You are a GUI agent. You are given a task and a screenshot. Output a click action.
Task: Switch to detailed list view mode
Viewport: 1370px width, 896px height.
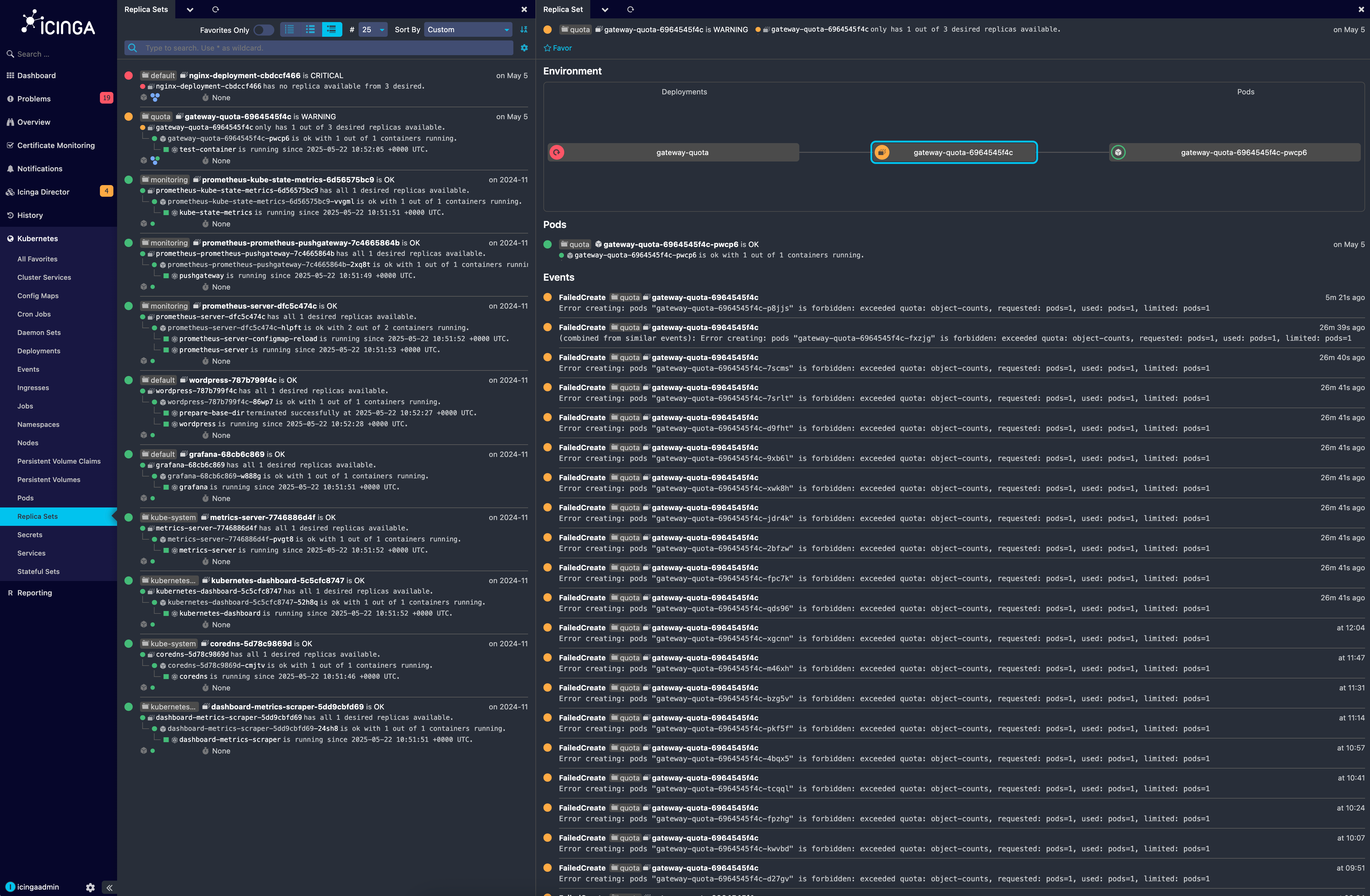click(x=332, y=29)
